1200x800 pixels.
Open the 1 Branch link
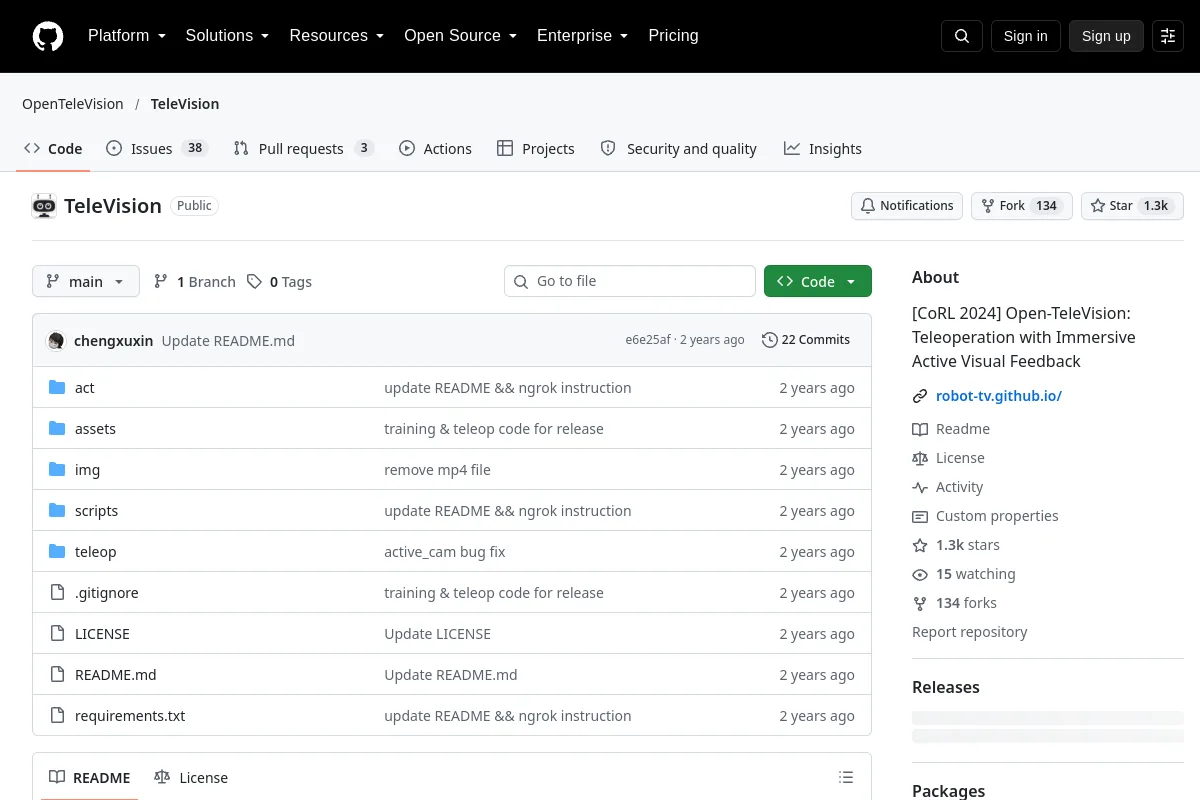pos(195,282)
